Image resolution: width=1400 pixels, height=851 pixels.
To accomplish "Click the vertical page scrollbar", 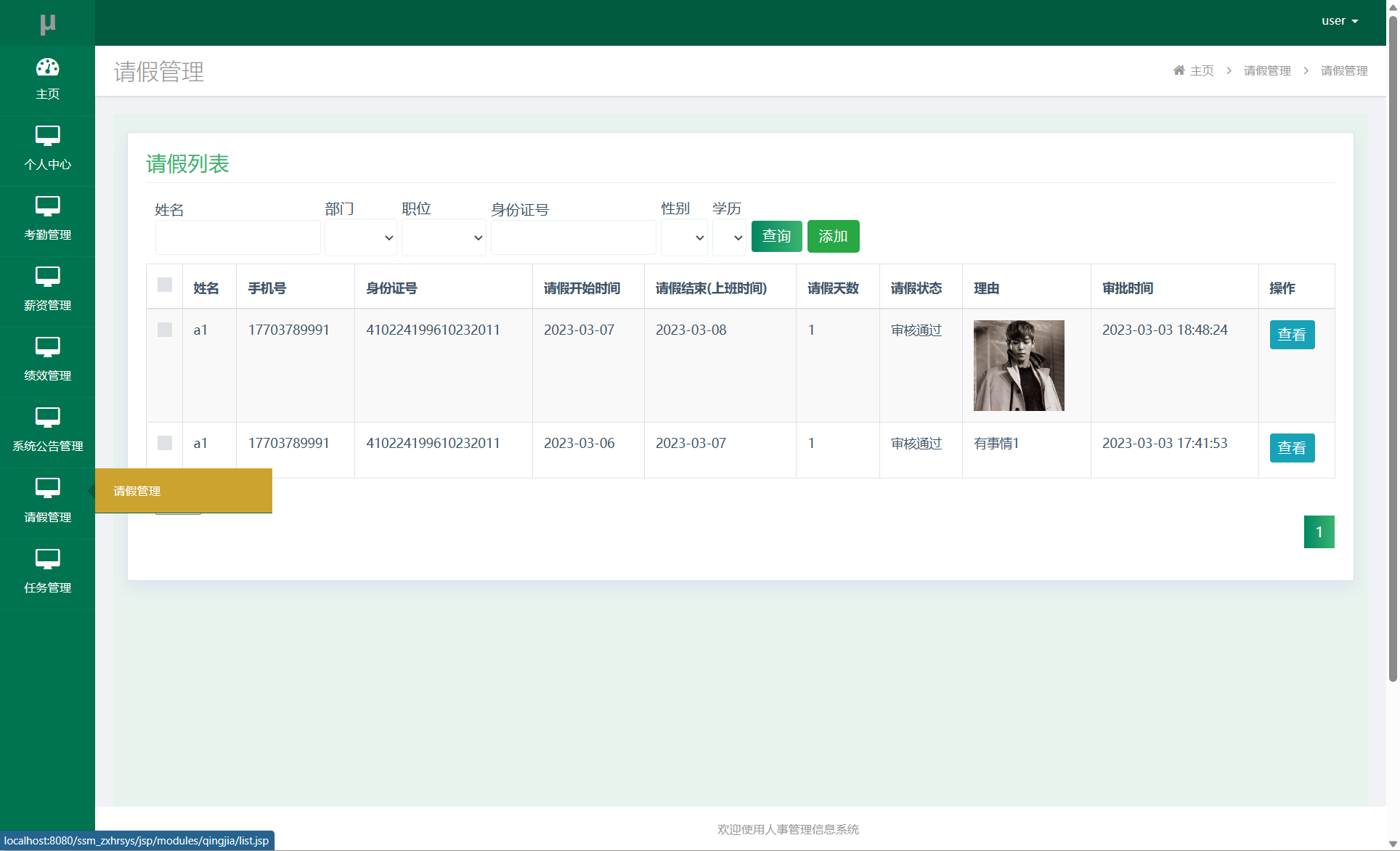I will pyautogui.click(x=1392, y=349).
